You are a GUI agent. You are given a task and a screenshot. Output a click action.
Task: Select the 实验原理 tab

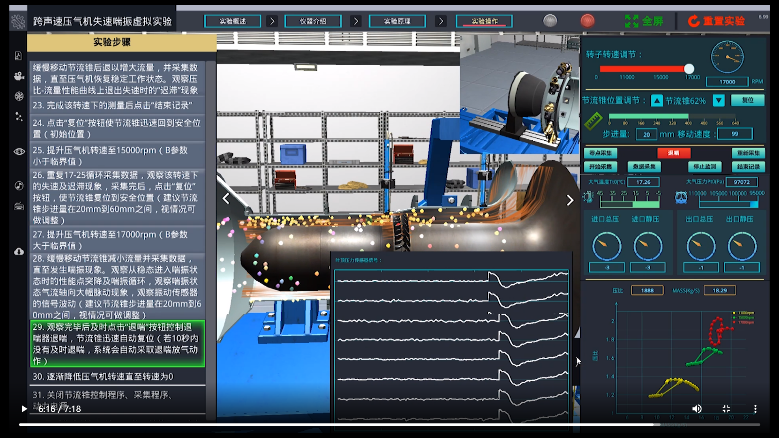tap(395, 21)
